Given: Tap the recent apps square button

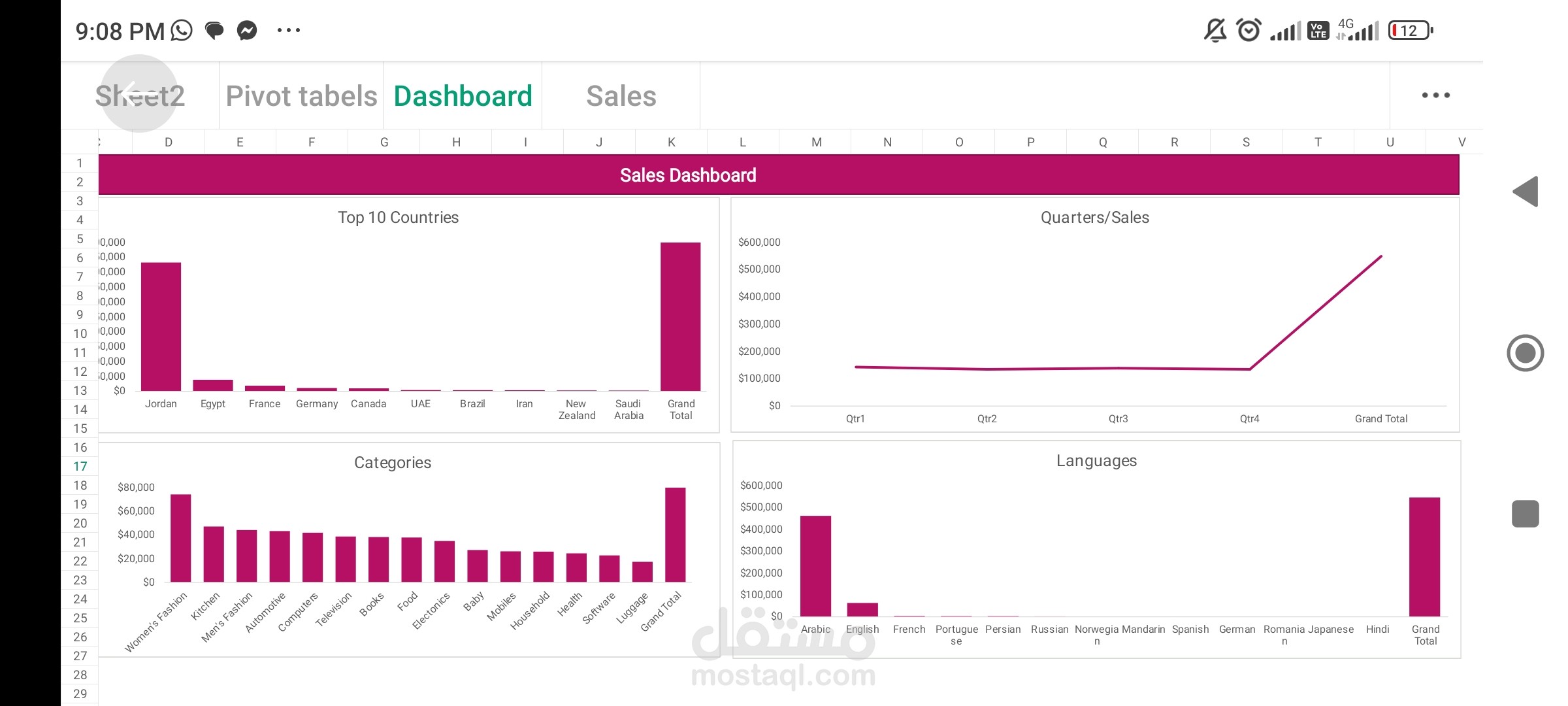Looking at the screenshot, I should point(1525,514).
